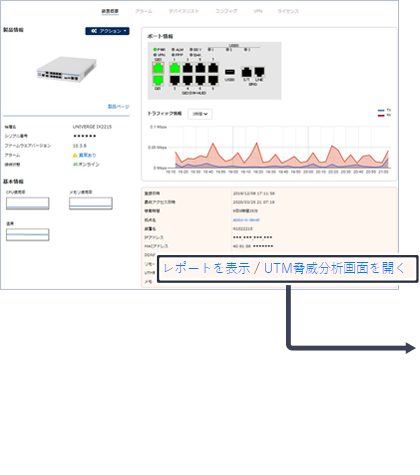Click the BRI LINE port icon
The width and height of the screenshot is (420, 475).
pyautogui.click(x=259, y=72)
